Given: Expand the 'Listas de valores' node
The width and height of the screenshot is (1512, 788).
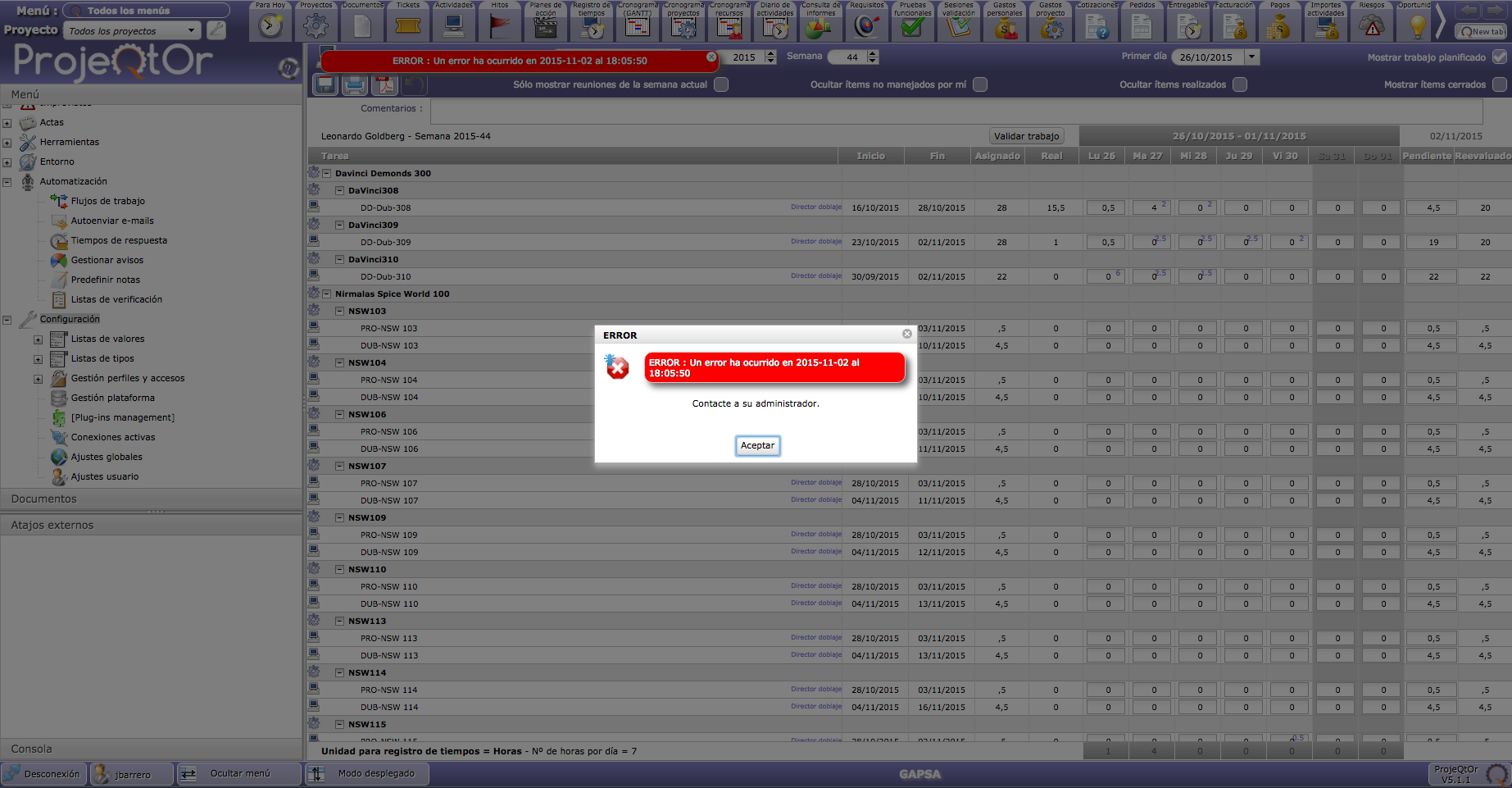Looking at the screenshot, I should point(38,339).
